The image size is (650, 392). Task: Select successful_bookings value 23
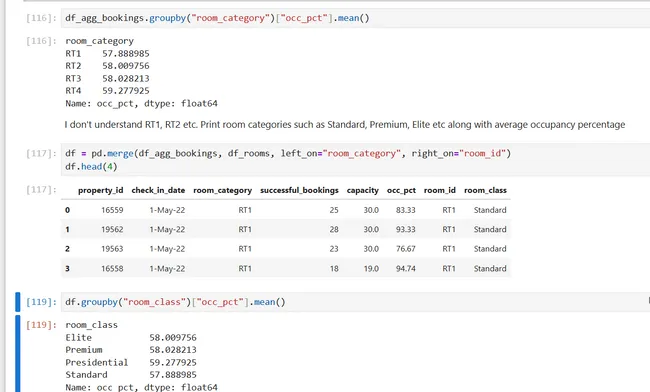pyautogui.click(x=334, y=249)
